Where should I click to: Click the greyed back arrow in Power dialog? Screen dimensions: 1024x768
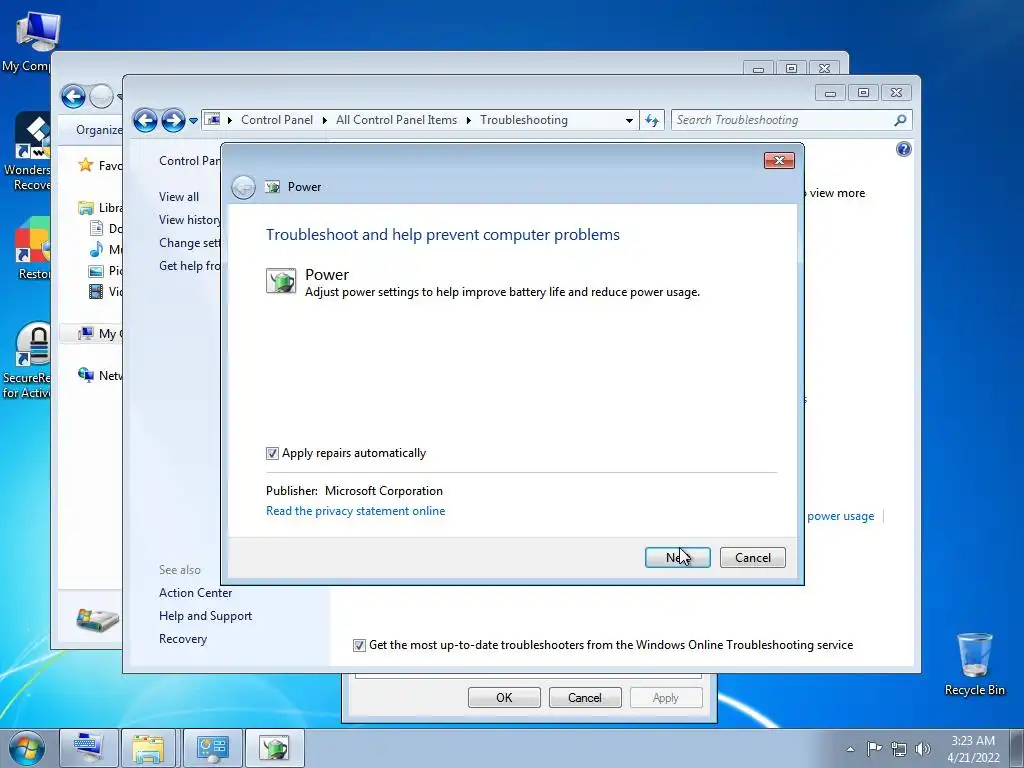pyautogui.click(x=243, y=187)
